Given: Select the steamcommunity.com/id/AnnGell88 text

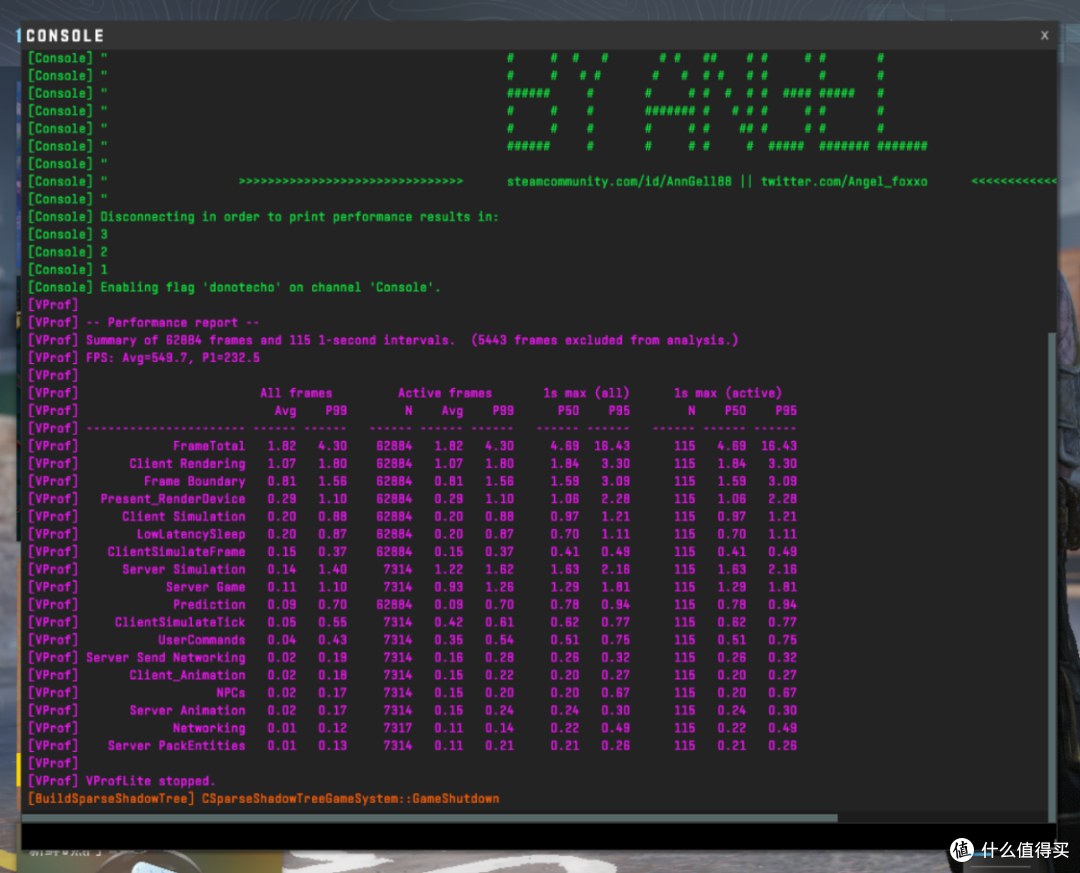Looking at the screenshot, I should (x=619, y=181).
